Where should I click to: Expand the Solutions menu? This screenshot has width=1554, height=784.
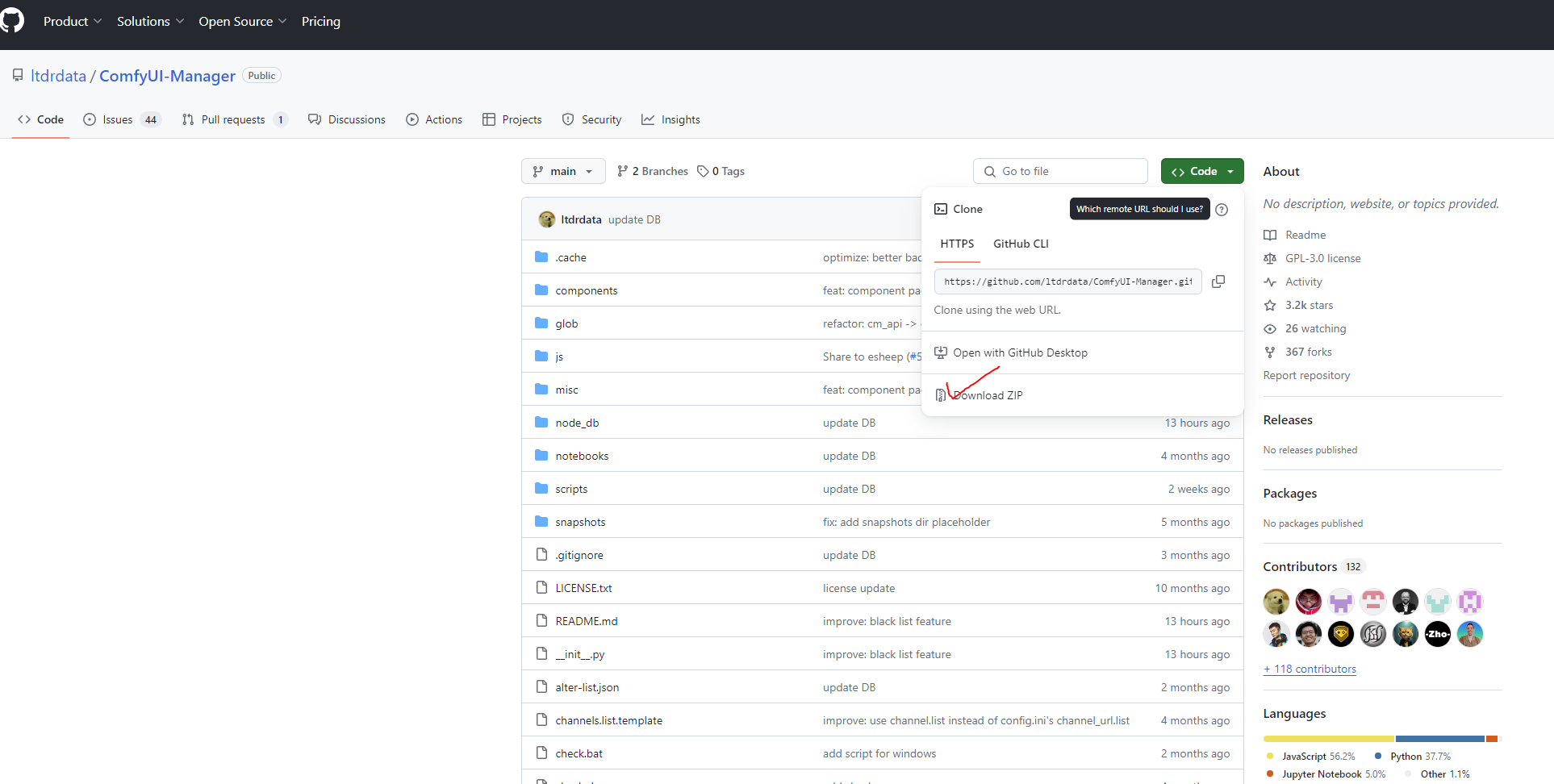151,21
